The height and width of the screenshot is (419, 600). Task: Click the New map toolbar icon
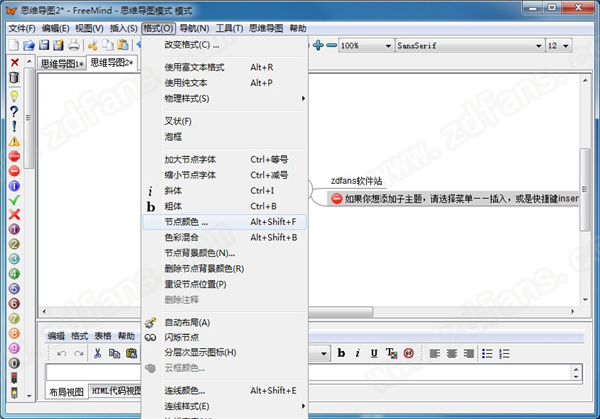click(x=14, y=45)
